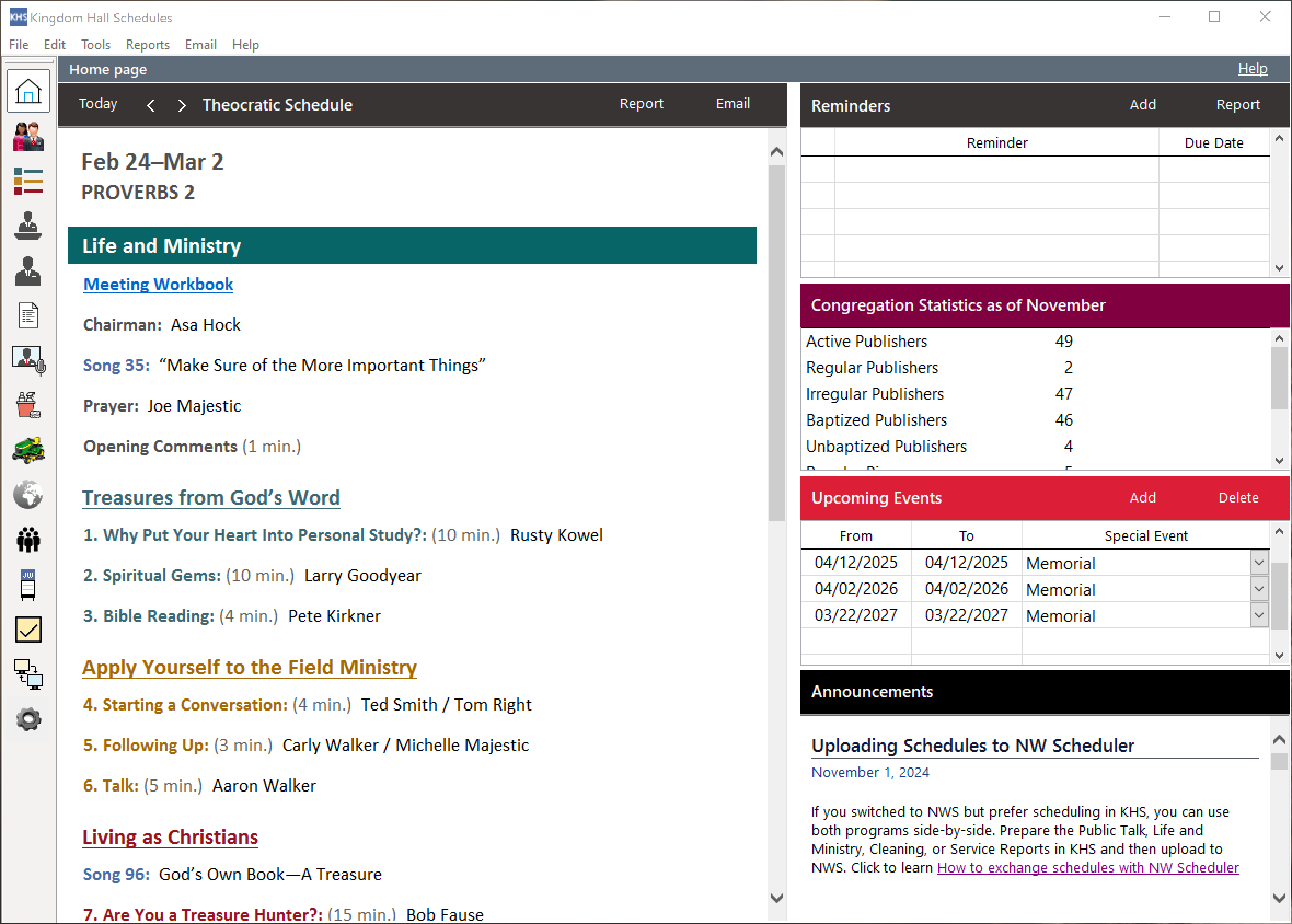Click the Due Date column header
1292x924 pixels.
click(1214, 142)
